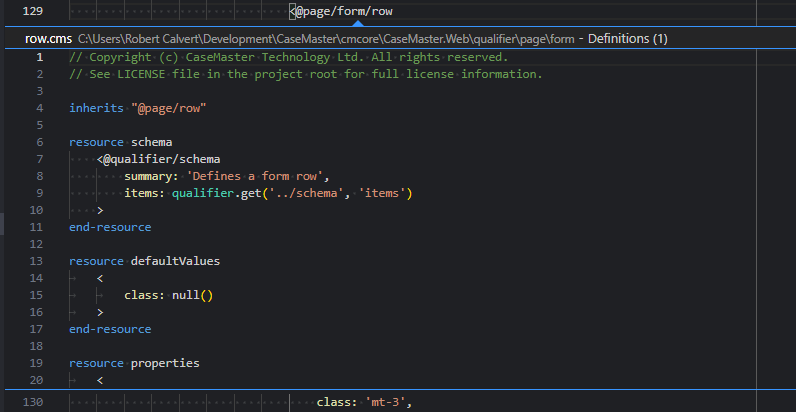Click the resource properties declaration
This screenshot has height=412, width=796.
point(135,363)
